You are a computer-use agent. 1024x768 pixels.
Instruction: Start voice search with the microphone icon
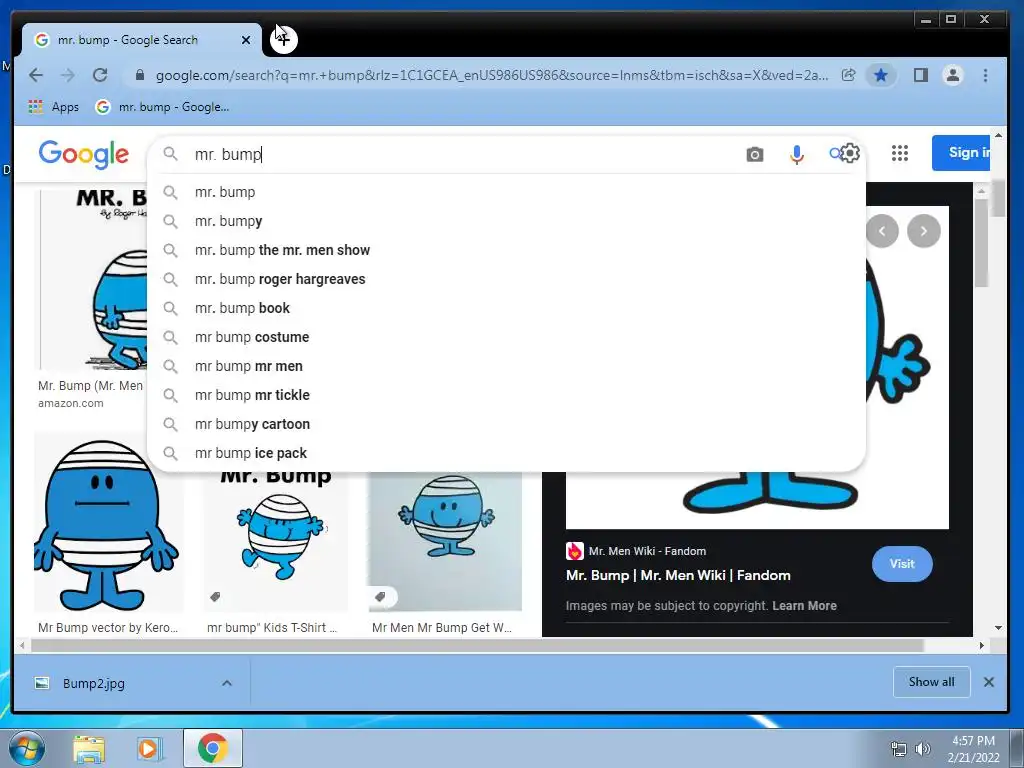(x=796, y=154)
